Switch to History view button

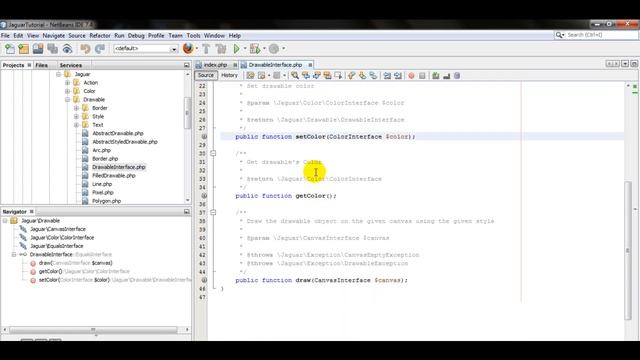pyautogui.click(x=229, y=76)
